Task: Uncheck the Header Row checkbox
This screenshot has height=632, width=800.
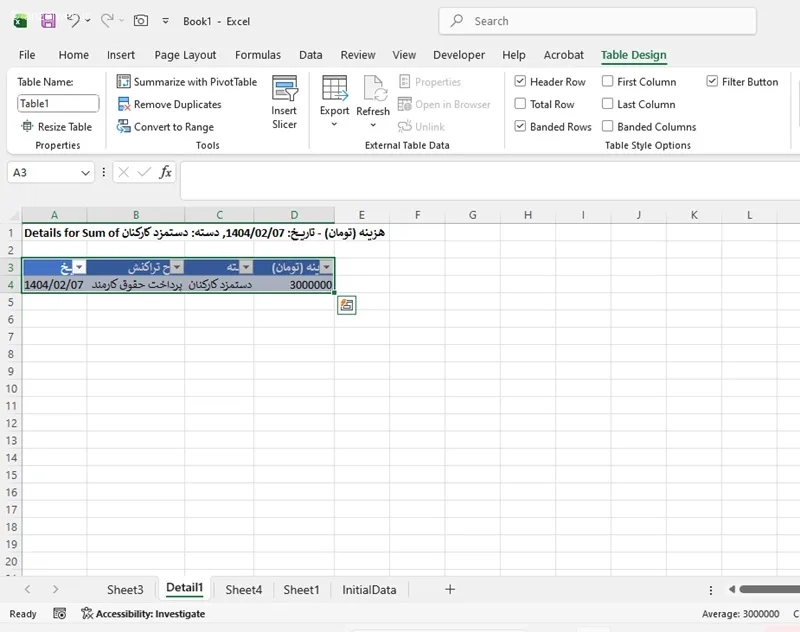Action: 520,82
